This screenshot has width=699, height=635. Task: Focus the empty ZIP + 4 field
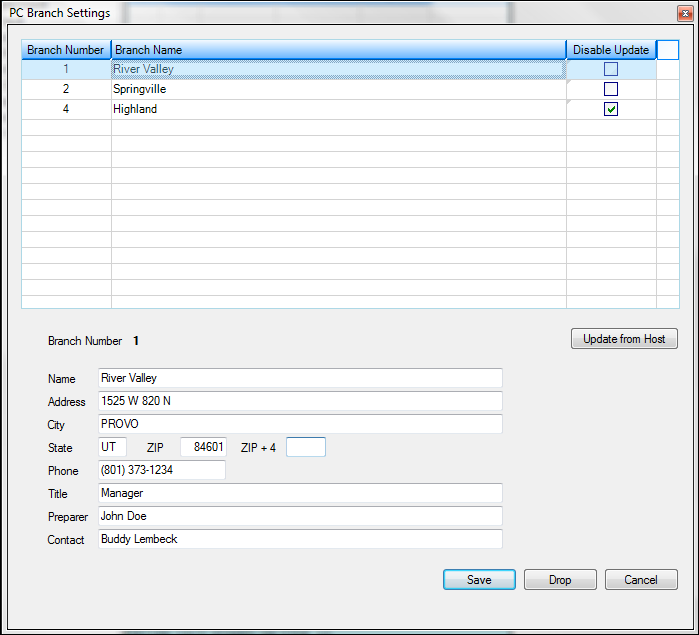[x=306, y=447]
